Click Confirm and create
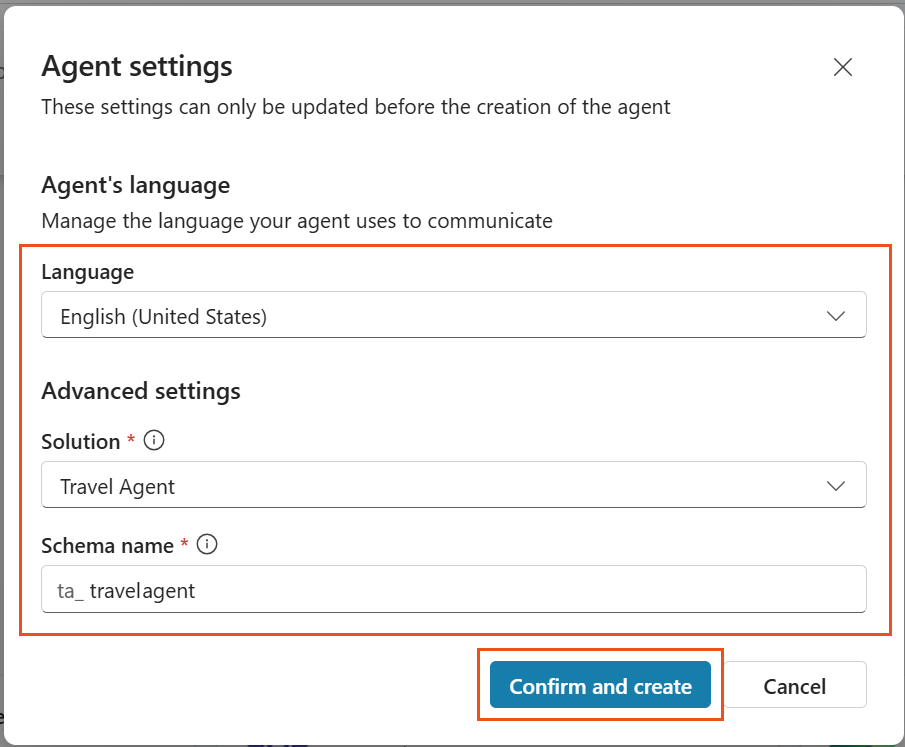The width and height of the screenshot is (905, 747). click(x=600, y=686)
